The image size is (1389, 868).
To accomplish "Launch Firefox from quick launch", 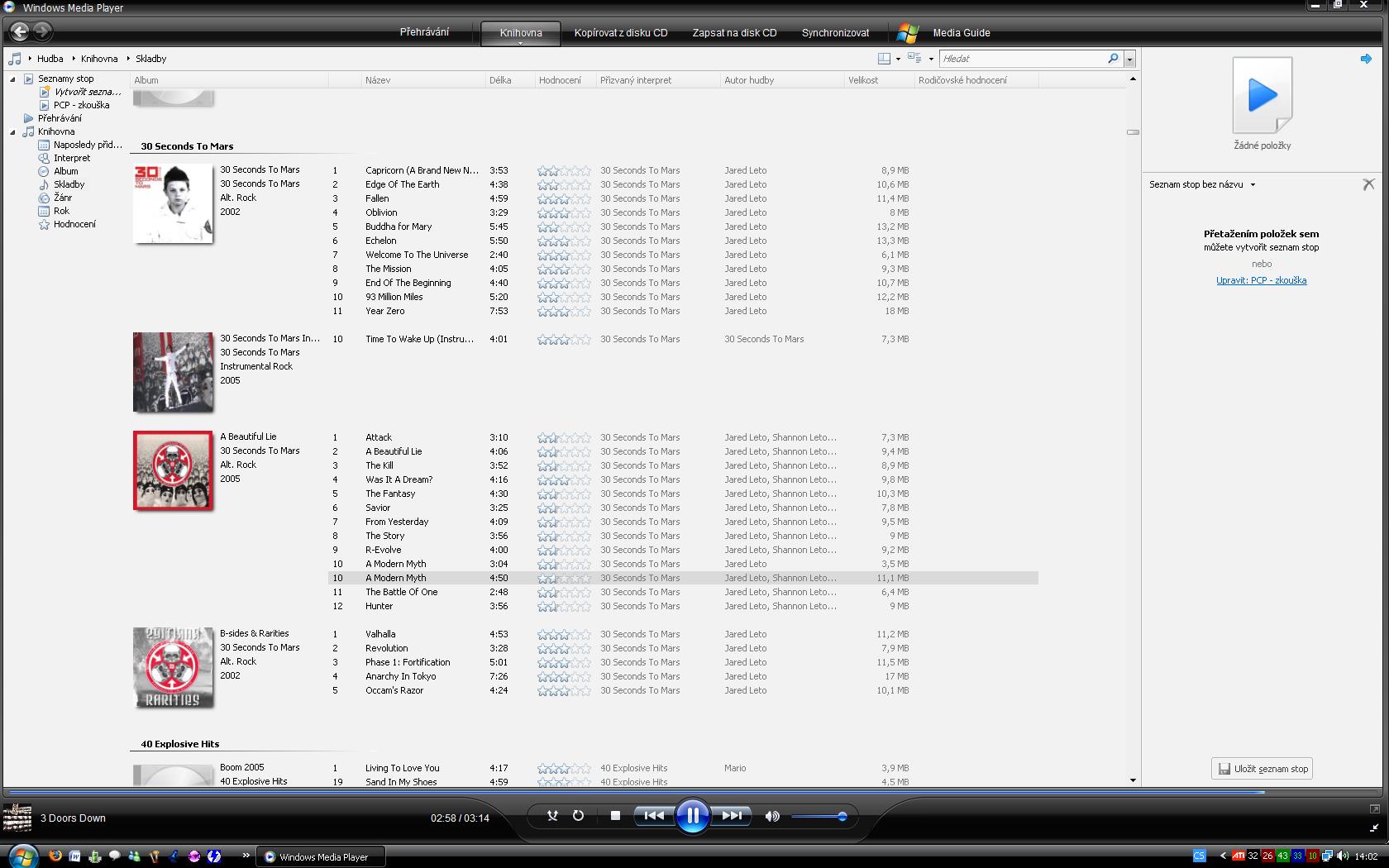I will click(55, 856).
